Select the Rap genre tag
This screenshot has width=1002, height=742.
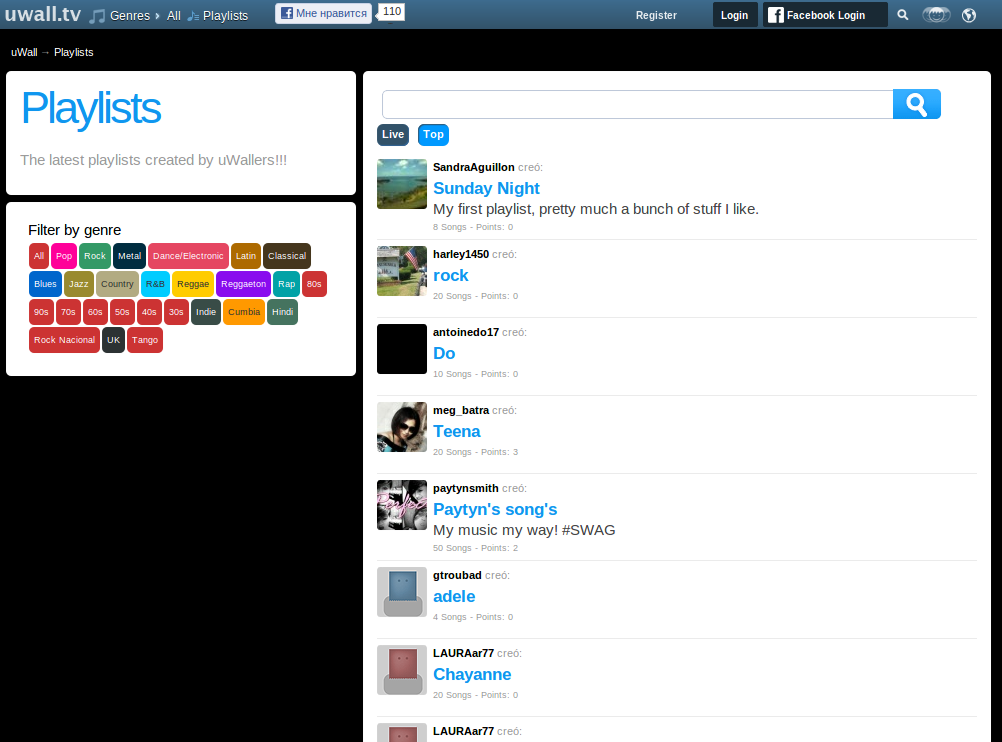click(x=286, y=284)
